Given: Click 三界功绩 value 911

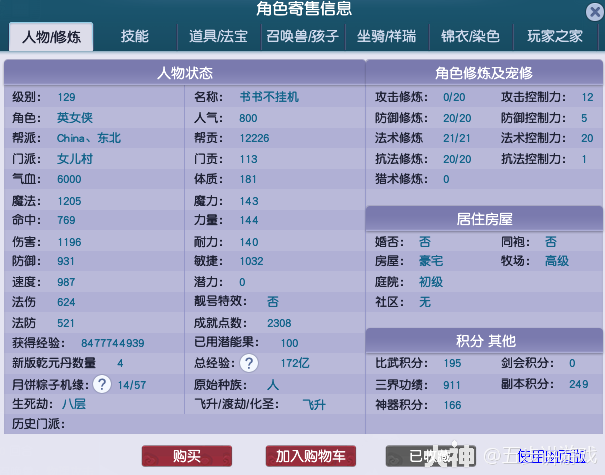Looking at the screenshot, I should pos(452,385).
